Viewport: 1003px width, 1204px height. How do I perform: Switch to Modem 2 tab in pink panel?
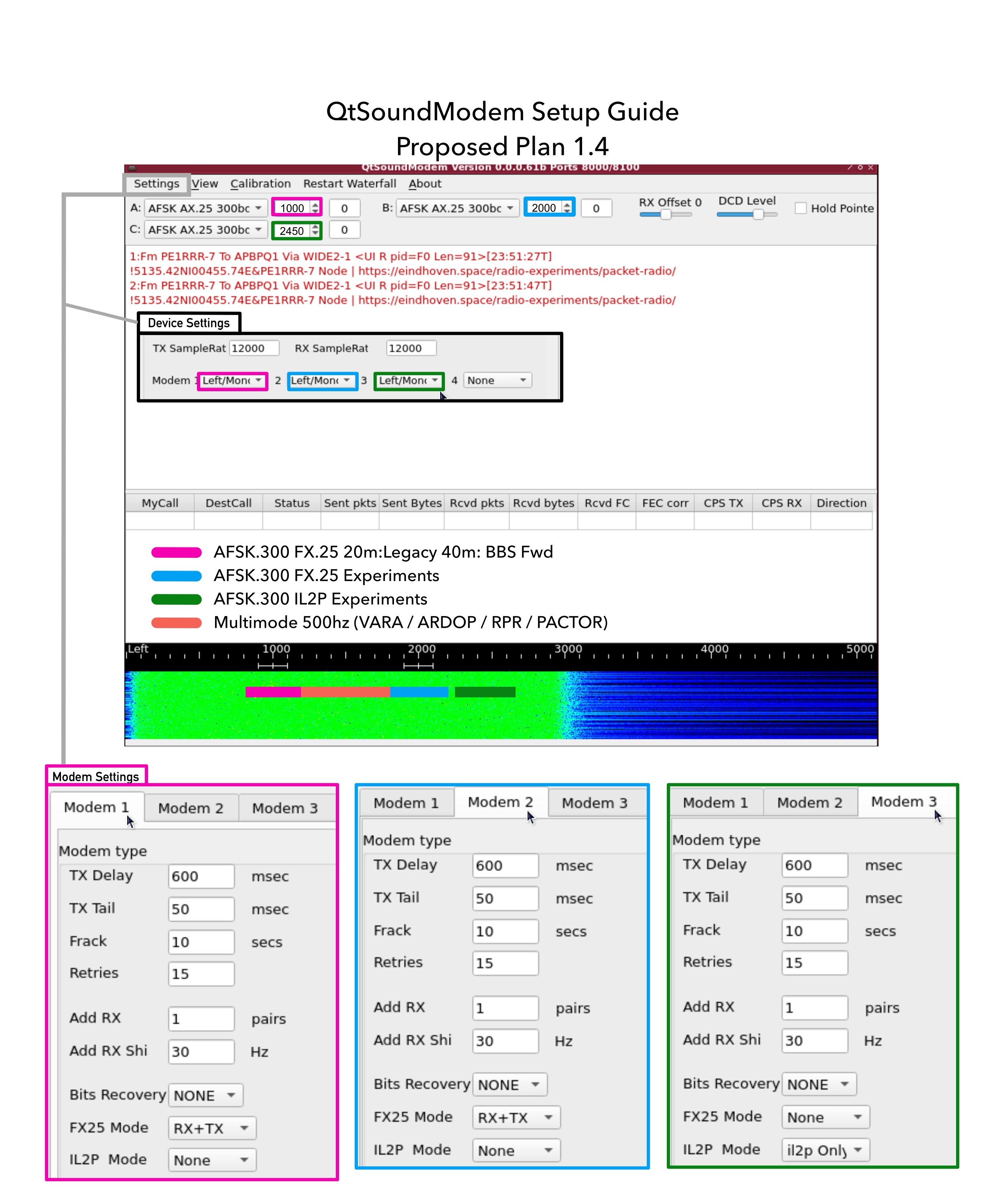(190, 808)
